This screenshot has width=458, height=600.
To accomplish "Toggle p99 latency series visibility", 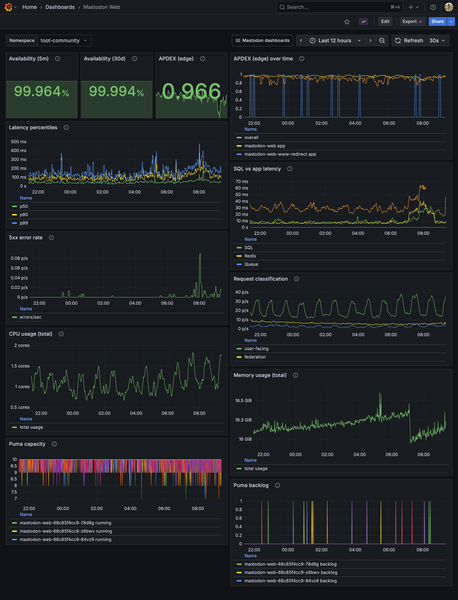I will 24,223.
